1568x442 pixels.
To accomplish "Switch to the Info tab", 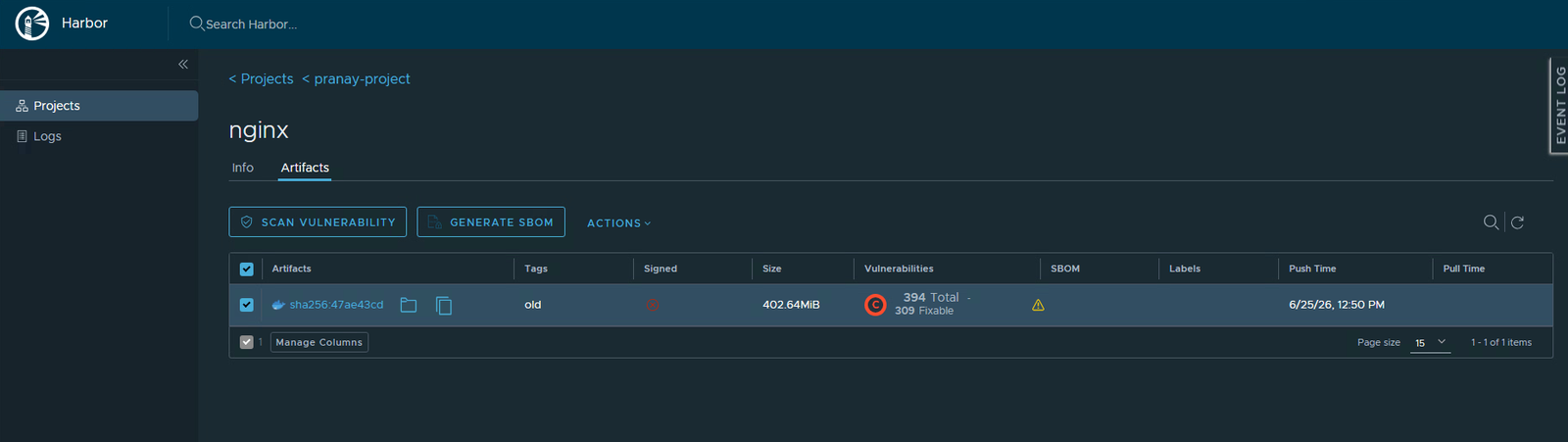I will pyautogui.click(x=242, y=168).
